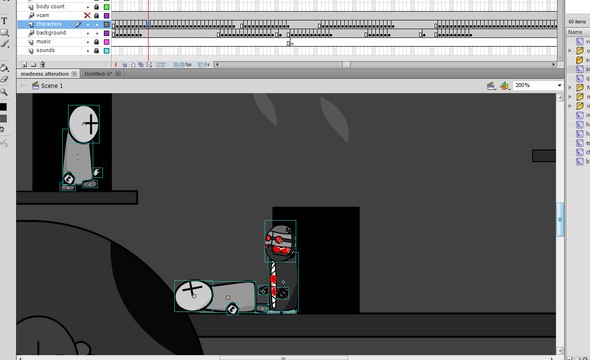The height and width of the screenshot is (360, 590).
Task: Select the Rectangle tool
Action: [x=4, y=32]
